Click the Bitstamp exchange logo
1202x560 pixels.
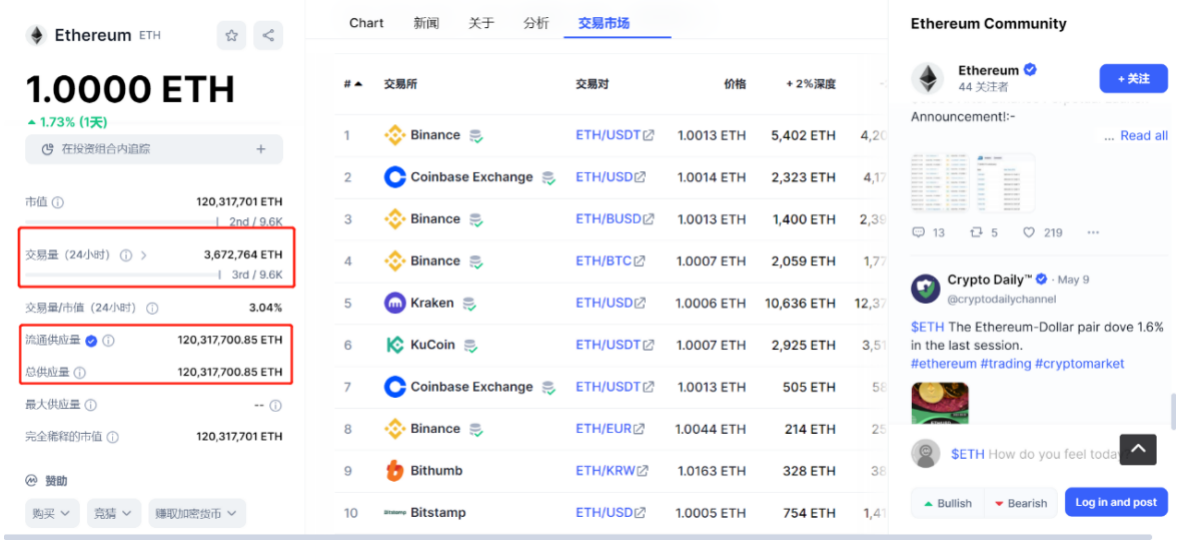tap(394, 513)
